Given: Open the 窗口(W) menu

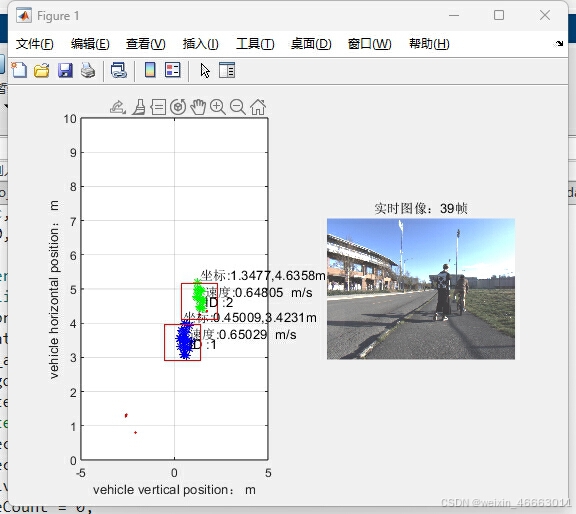Looking at the screenshot, I should click(x=369, y=44).
